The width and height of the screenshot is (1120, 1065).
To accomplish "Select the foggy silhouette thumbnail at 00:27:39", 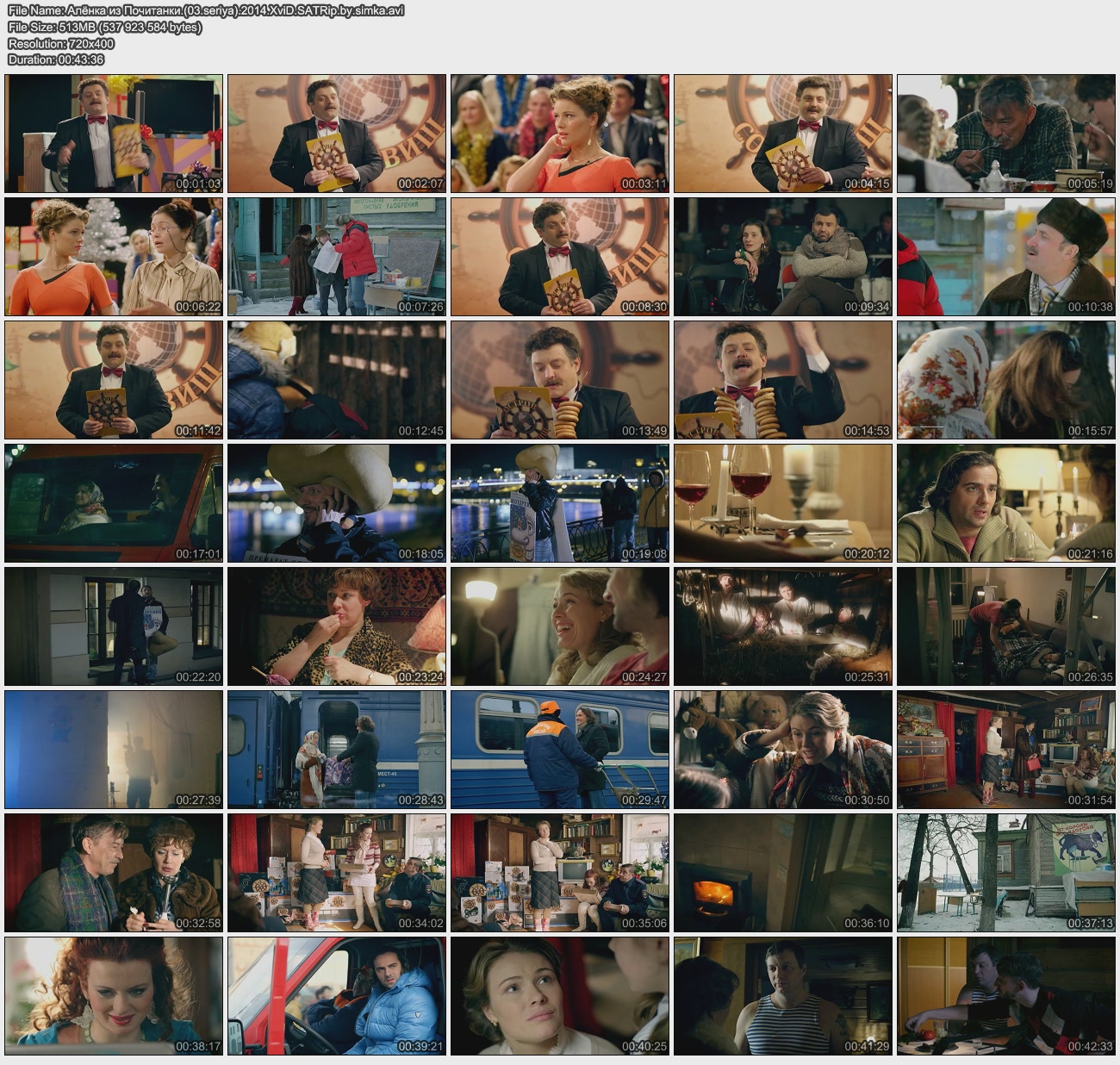I will point(114,750).
